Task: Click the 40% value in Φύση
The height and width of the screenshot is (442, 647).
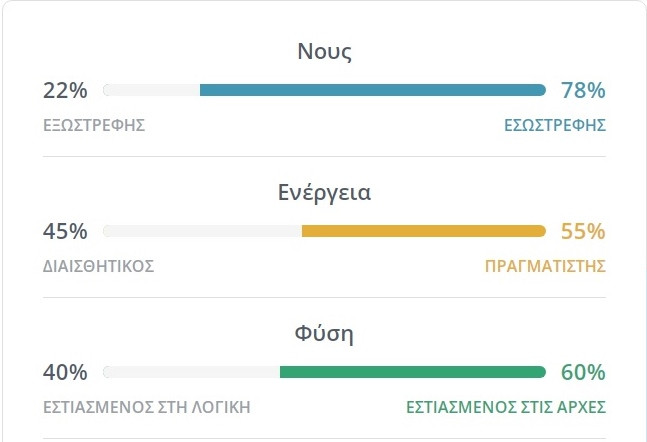Action: click(65, 373)
